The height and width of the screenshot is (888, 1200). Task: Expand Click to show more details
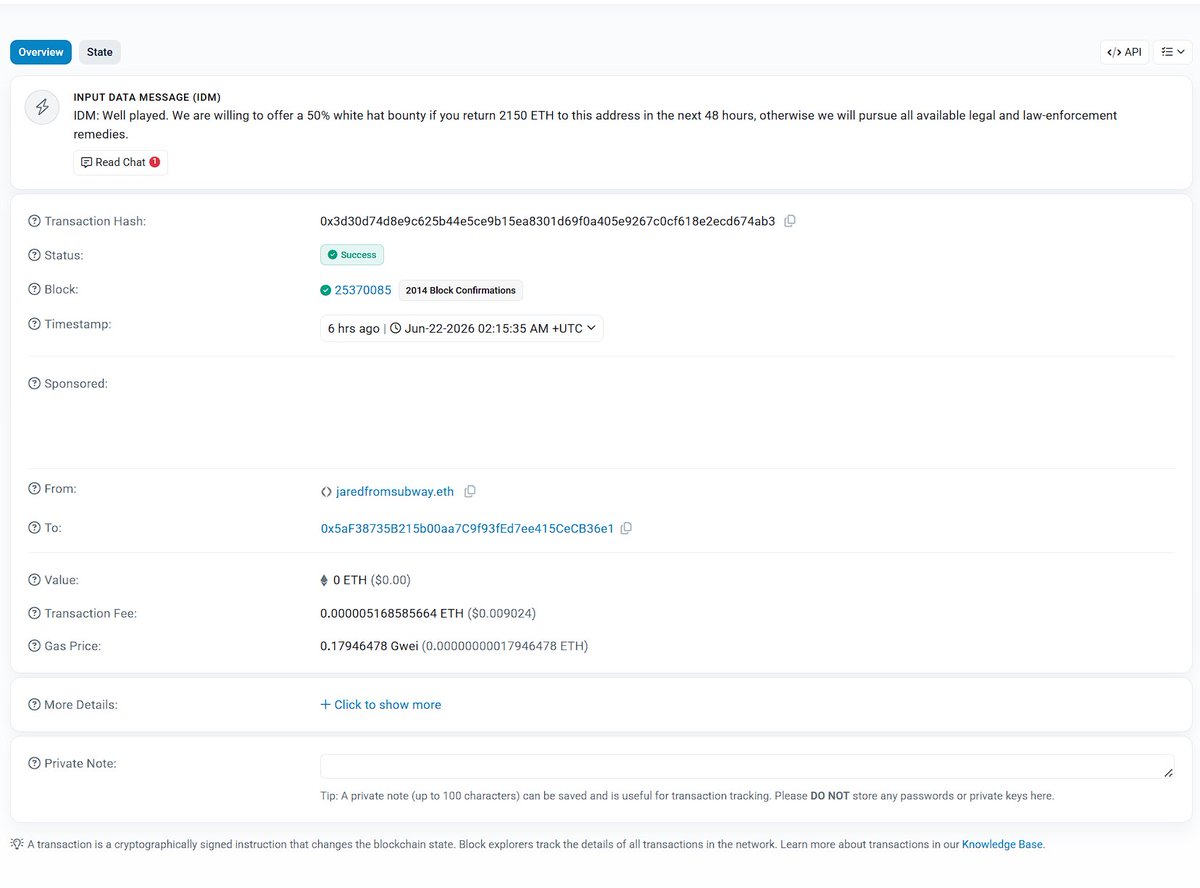[380, 705]
